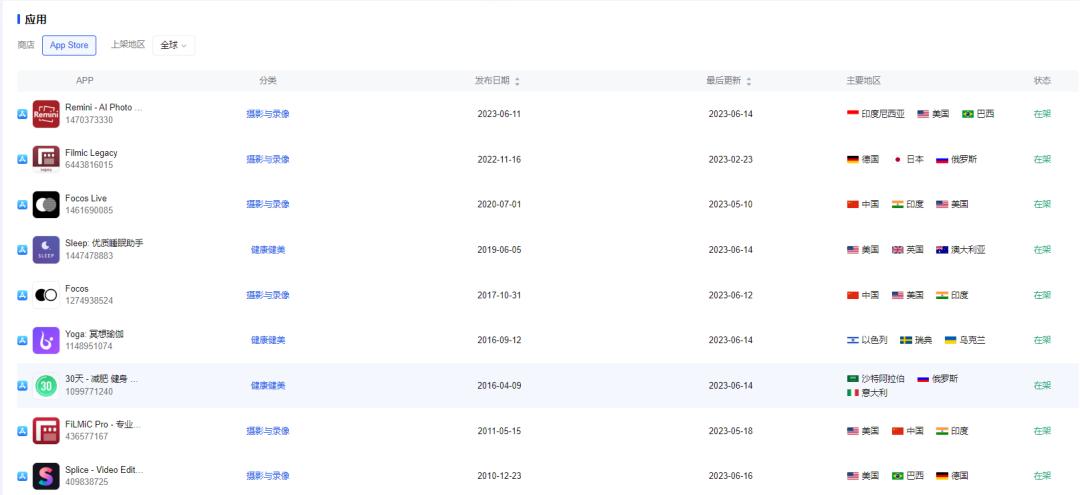Open the Remini app icon
The width and height of the screenshot is (1080, 495).
pyautogui.click(x=46, y=114)
